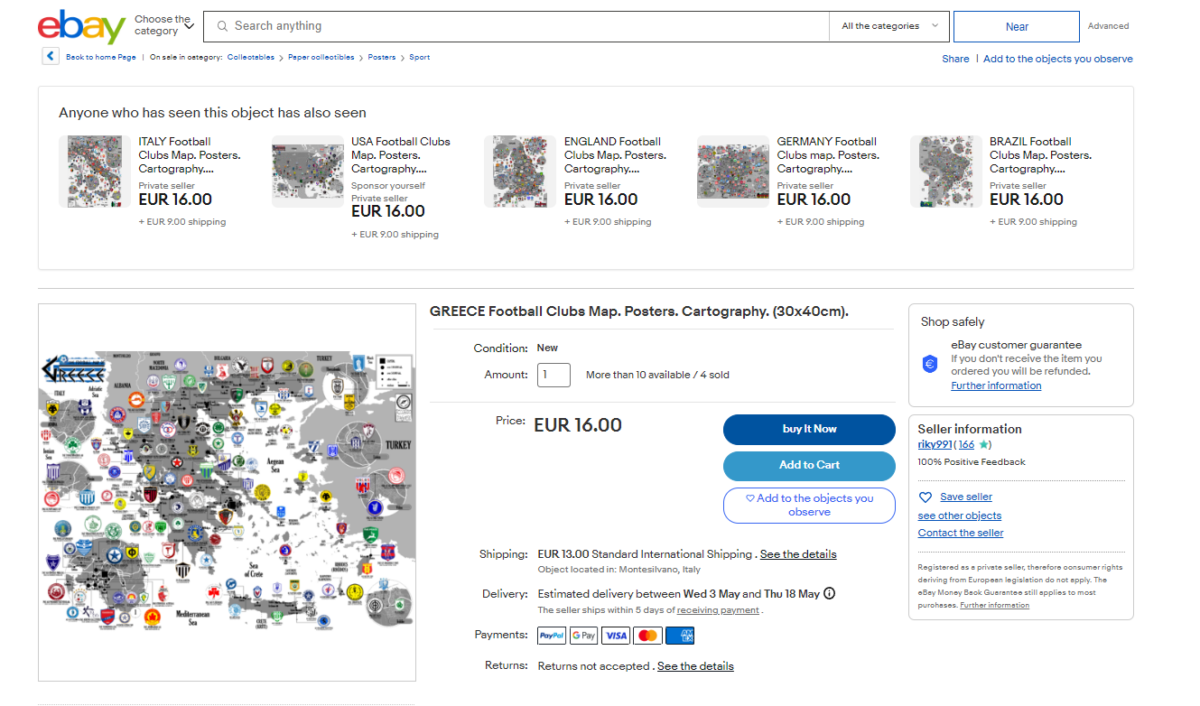The width and height of the screenshot is (1200, 706).
Task: Open the ITALY Football Clubs Map thumbnail
Action: pyautogui.click(x=95, y=172)
